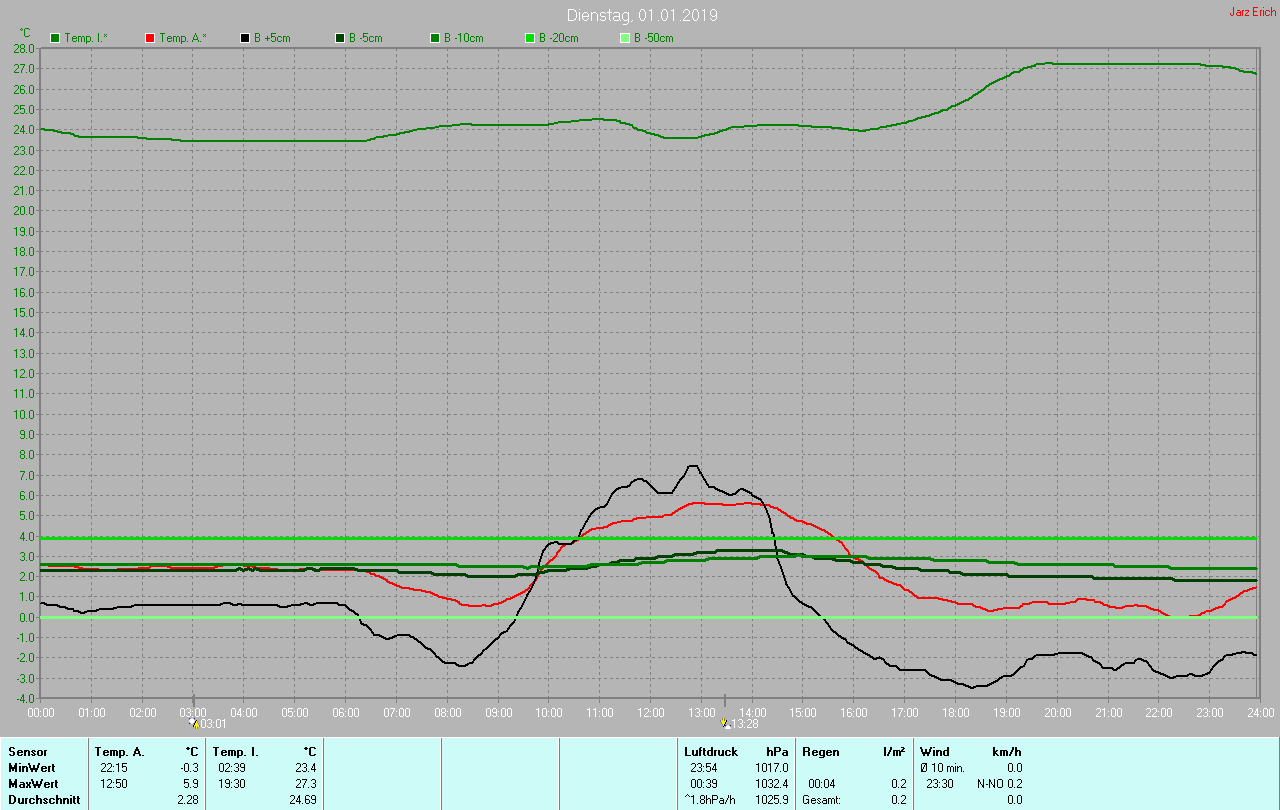Click the moon marker icon at 13:28

pos(726,723)
